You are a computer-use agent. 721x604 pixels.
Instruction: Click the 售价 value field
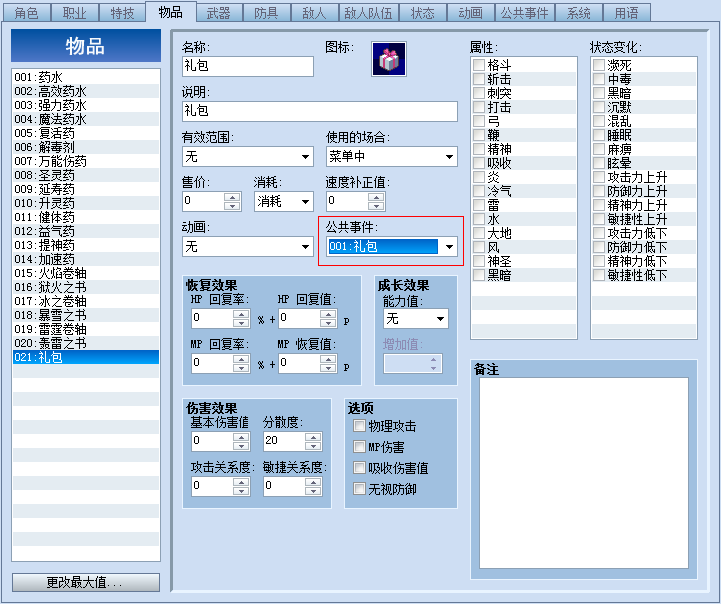coord(203,201)
